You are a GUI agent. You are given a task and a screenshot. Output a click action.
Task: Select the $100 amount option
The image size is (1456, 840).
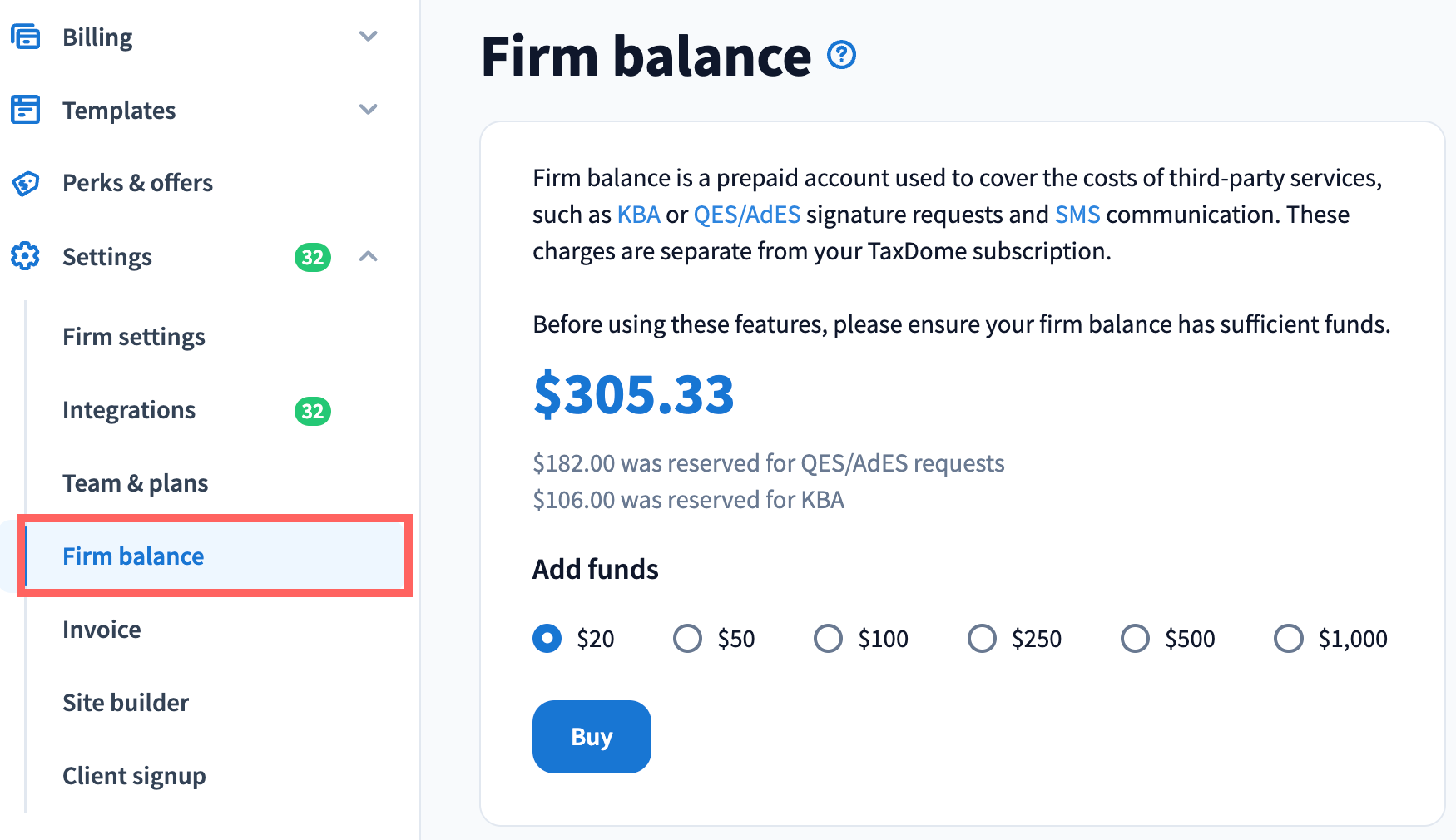[x=828, y=639]
